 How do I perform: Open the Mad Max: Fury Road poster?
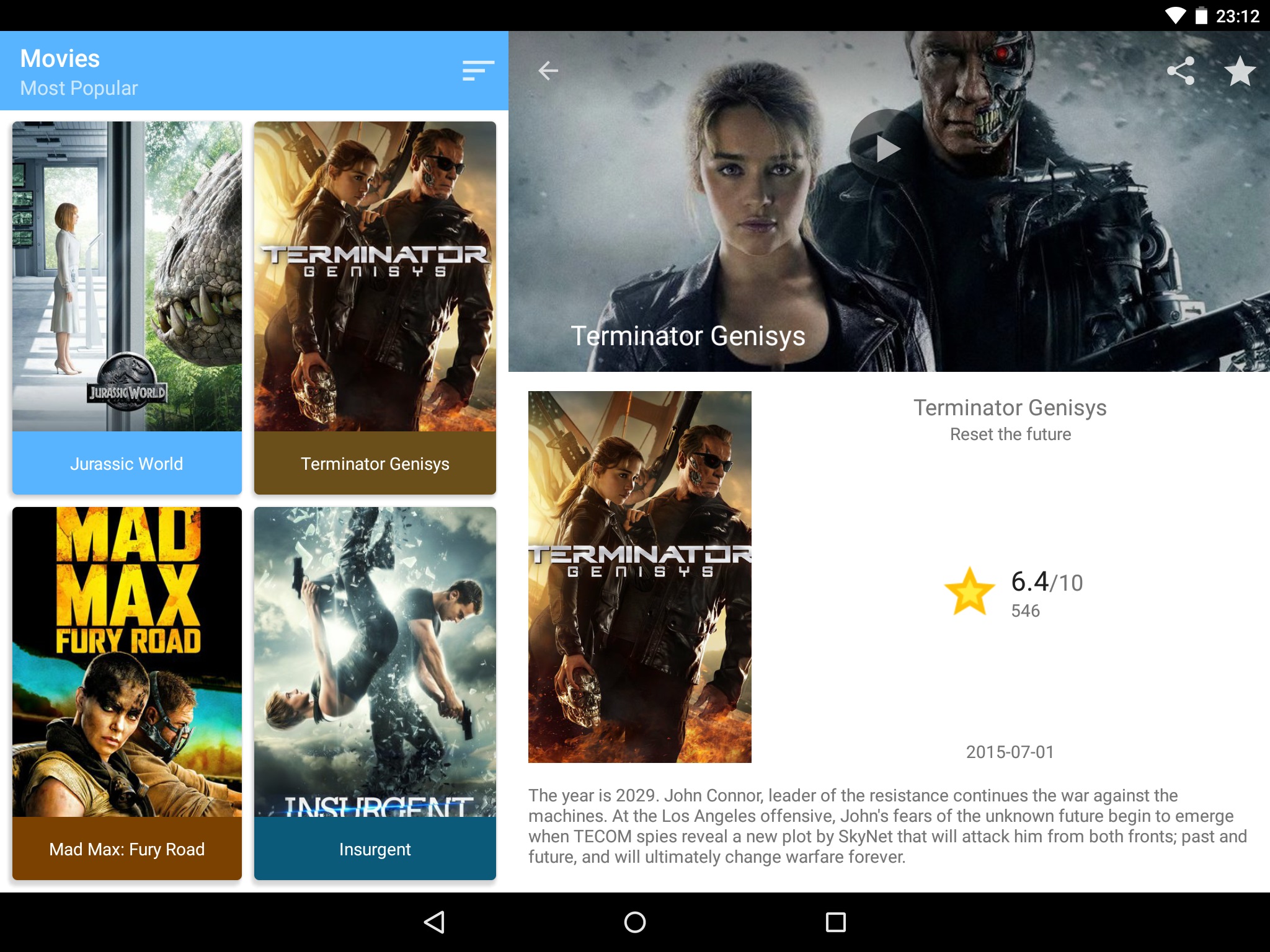click(127, 662)
